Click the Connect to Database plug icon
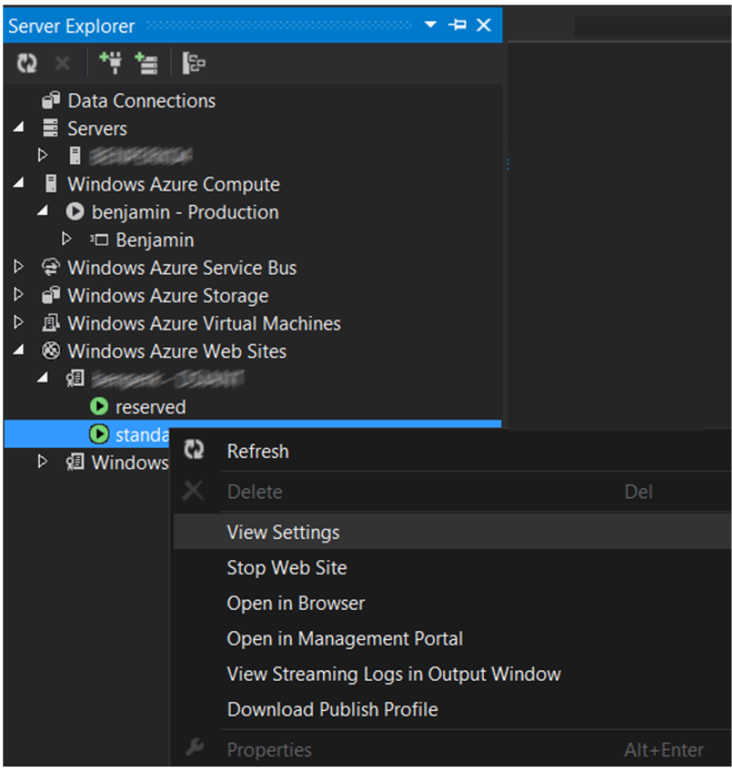Screen dimensions: 732x768 click(x=111, y=63)
